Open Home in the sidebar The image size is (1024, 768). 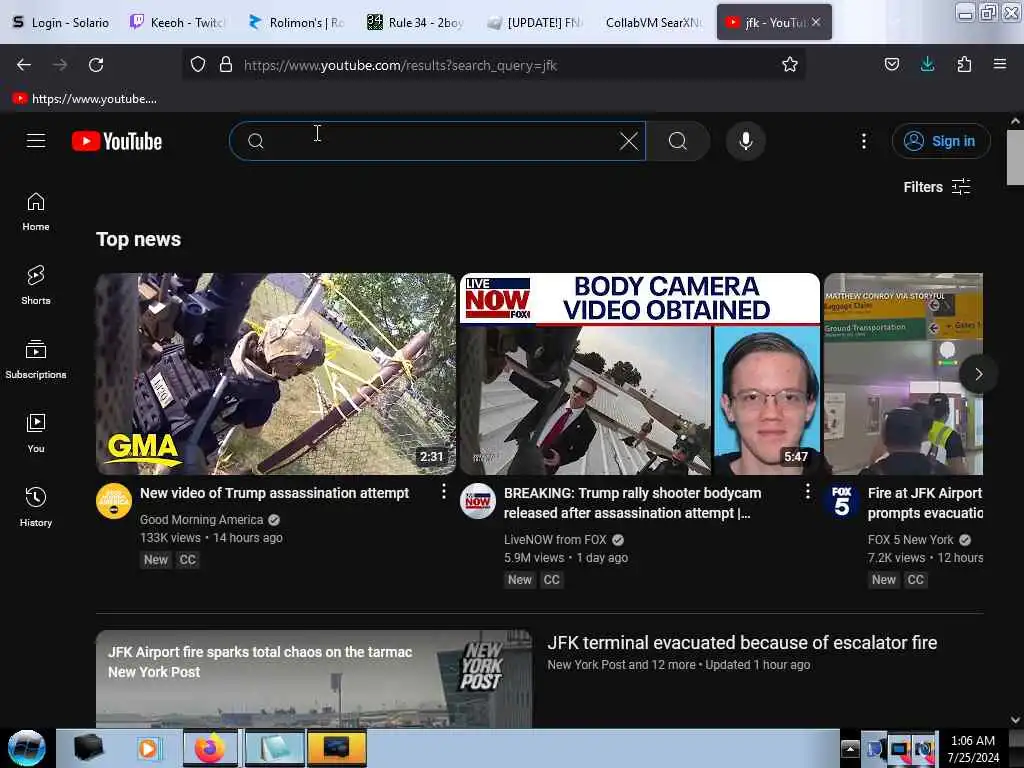(36, 212)
